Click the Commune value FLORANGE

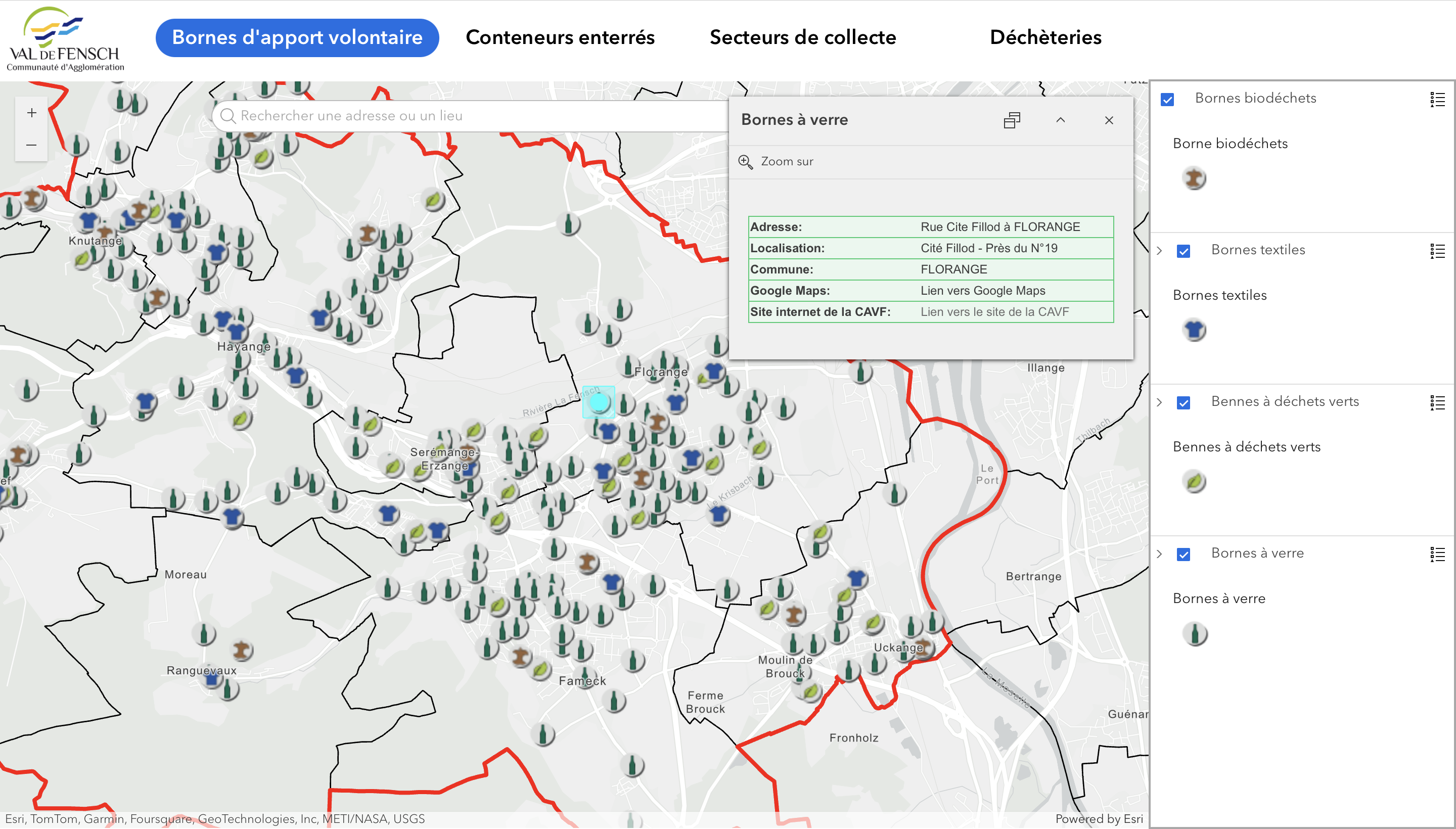coord(953,269)
